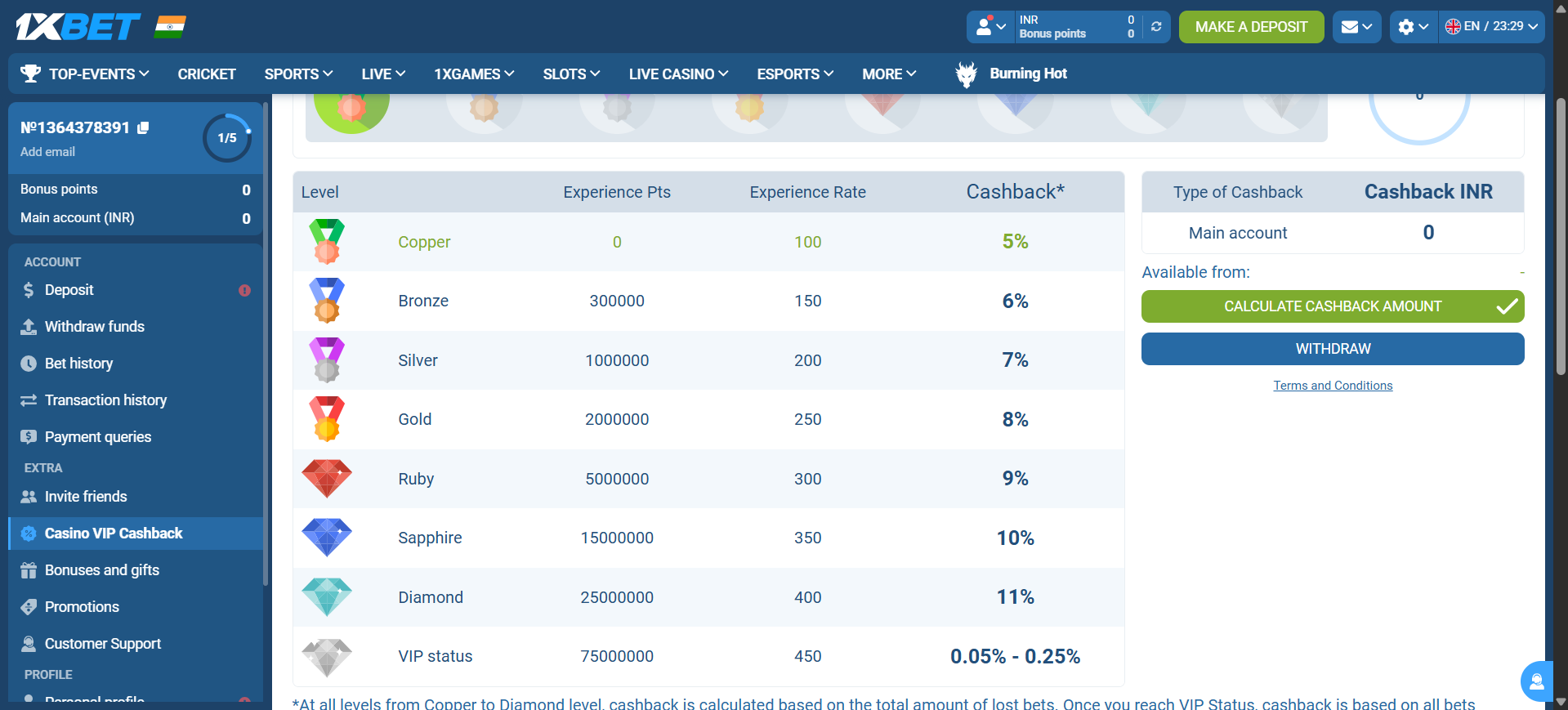Select Bet history in sidebar

pyautogui.click(x=78, y=364)
